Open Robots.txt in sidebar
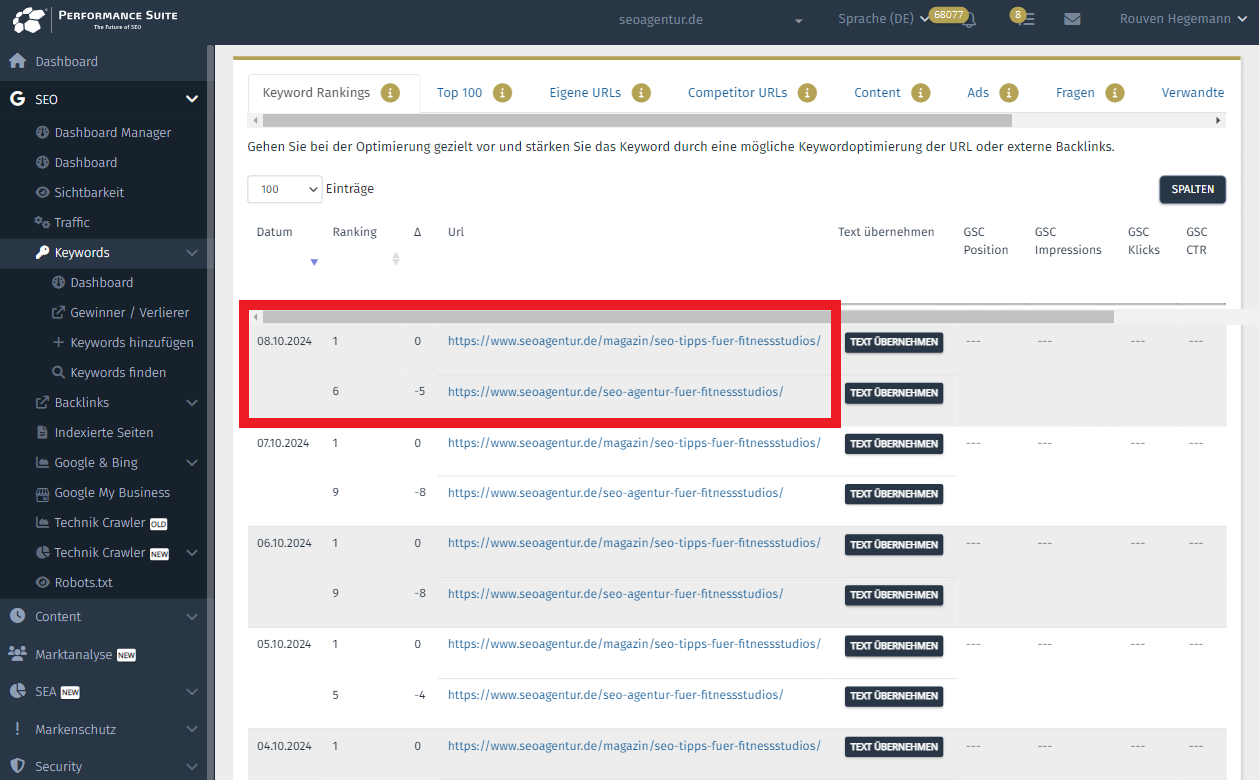 [x=83, y=582]
